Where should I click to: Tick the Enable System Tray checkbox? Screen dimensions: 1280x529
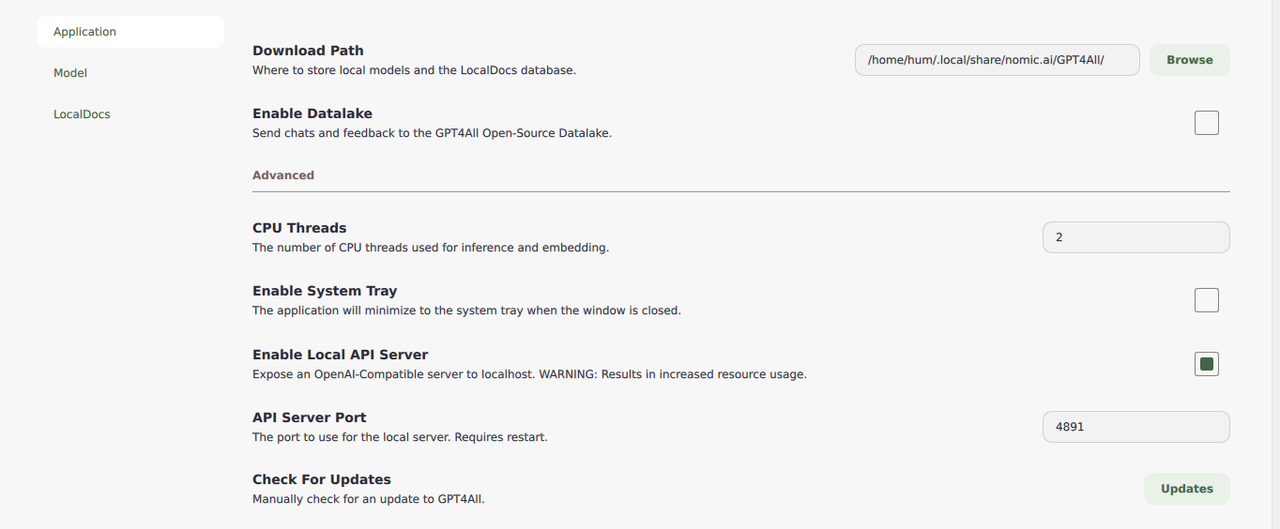(x=1207, y=300)
